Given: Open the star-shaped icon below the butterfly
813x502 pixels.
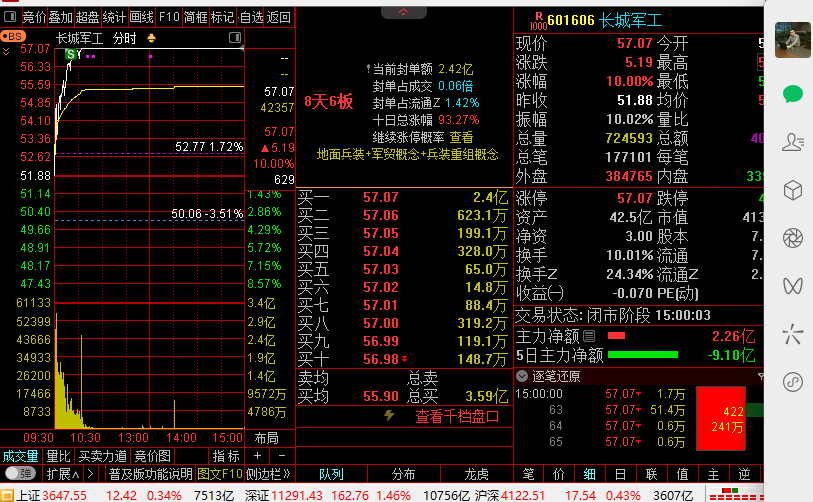Looking at the screenshot, I should pos(793,334).
